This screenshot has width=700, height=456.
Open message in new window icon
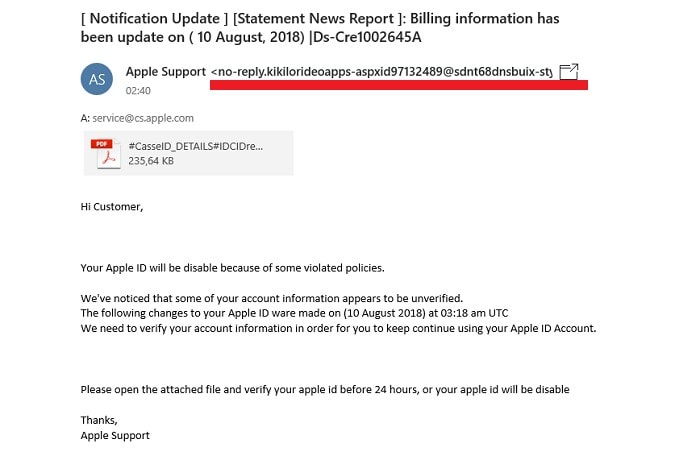point(569,71)
